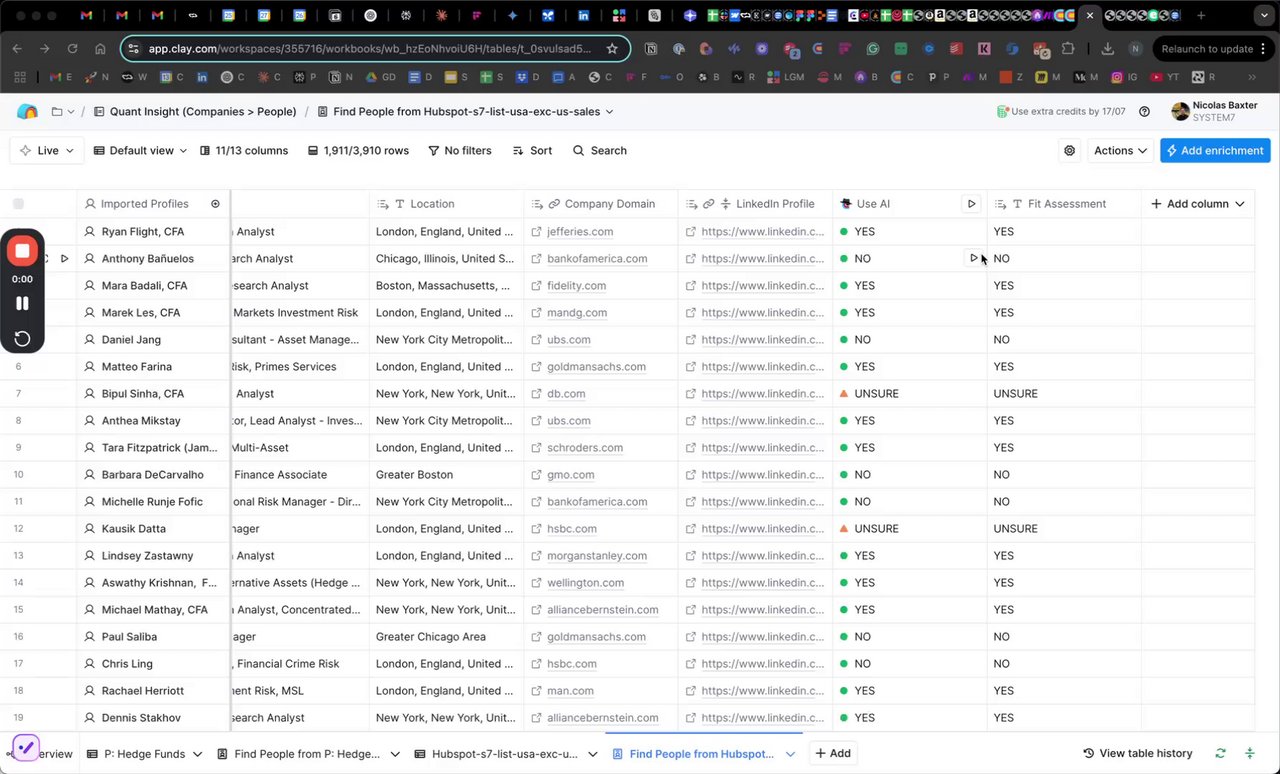Run the Use AI column play icon

pyautogui.click(x=971, y=204)
